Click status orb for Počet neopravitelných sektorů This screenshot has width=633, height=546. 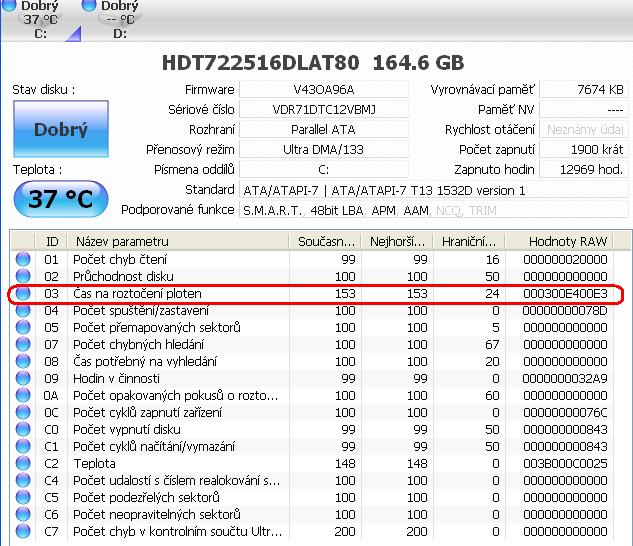click(x=23, y=514)
